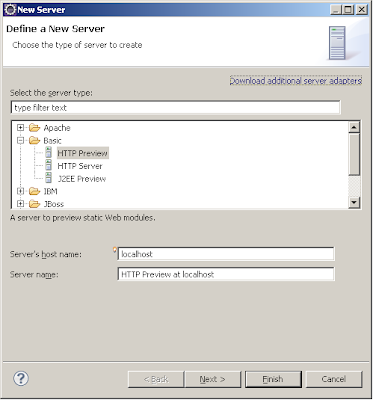Viewport: 373px width, 400px height.
Task: Click the Cancel button
Action: [334, 379]
